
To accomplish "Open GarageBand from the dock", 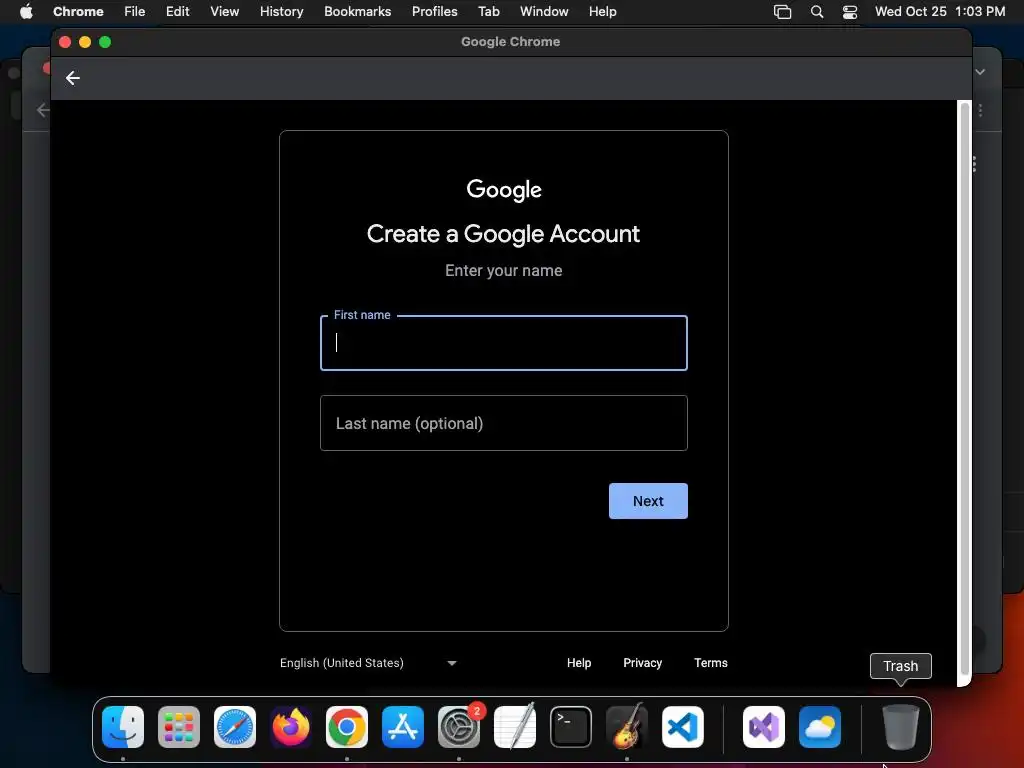I will (x=627, y=727).
